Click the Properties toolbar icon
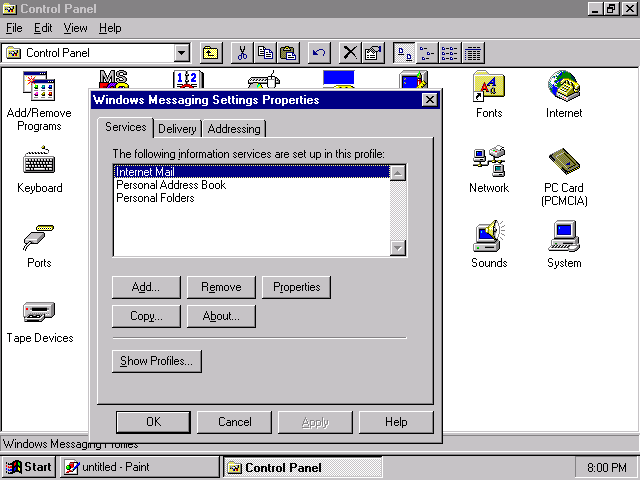 tap(373, 53)
